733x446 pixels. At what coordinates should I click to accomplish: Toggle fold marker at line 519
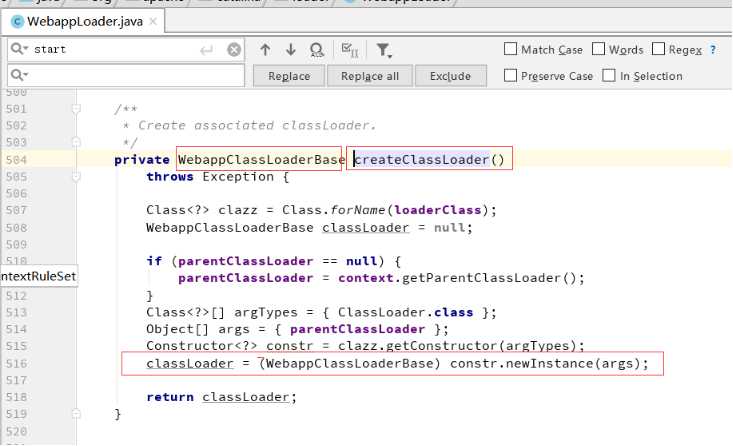76,414
